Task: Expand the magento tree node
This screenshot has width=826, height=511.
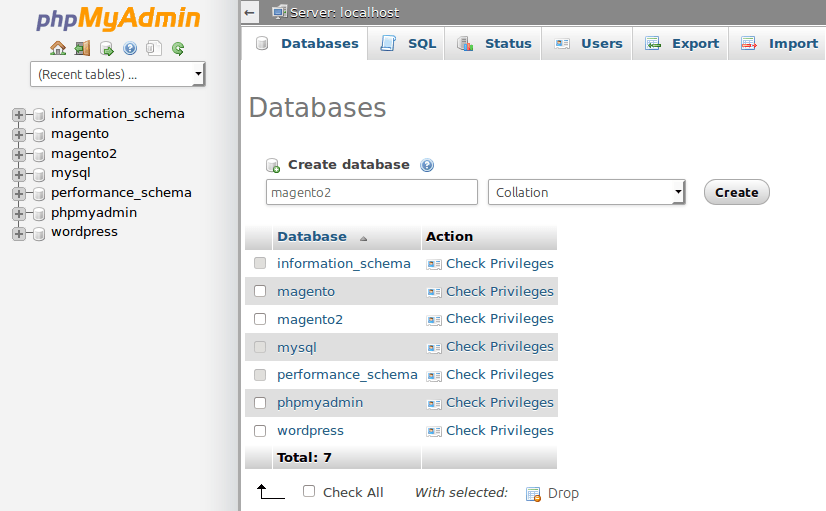Action: [19, 134]
